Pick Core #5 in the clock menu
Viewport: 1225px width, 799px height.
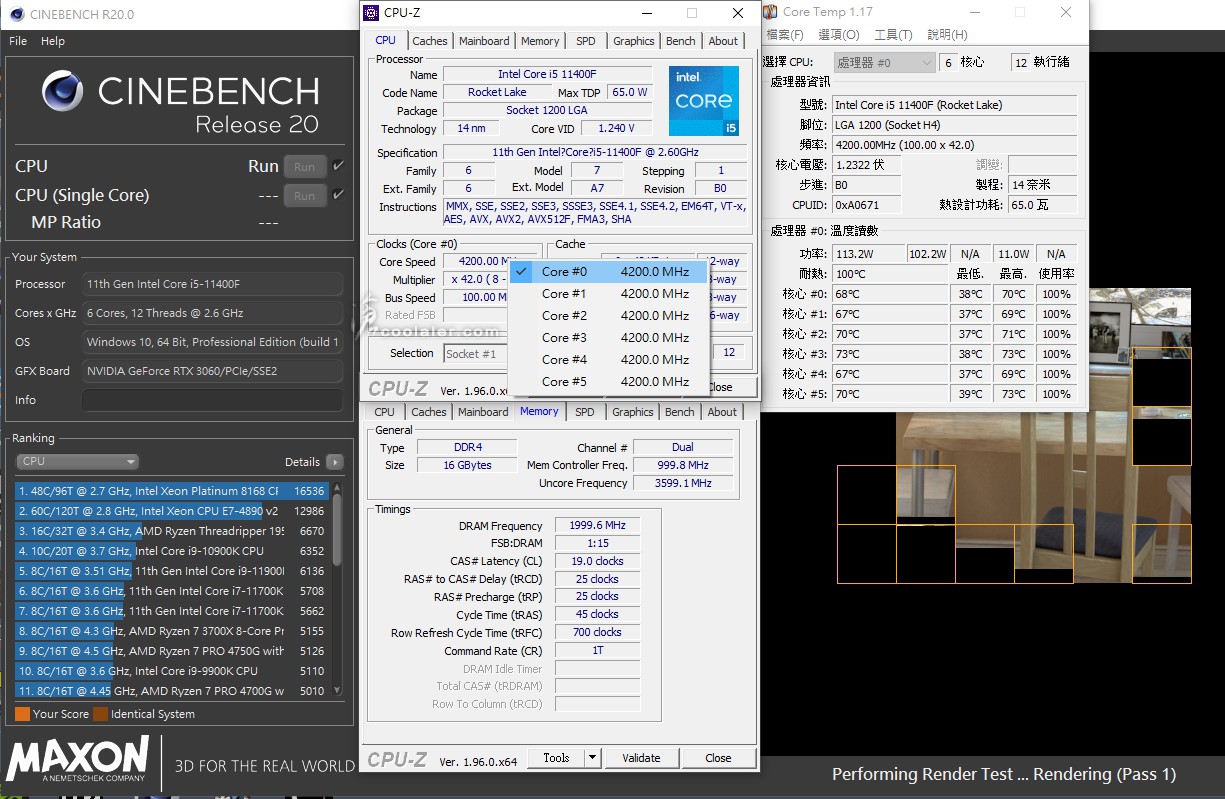click(609, 381)
